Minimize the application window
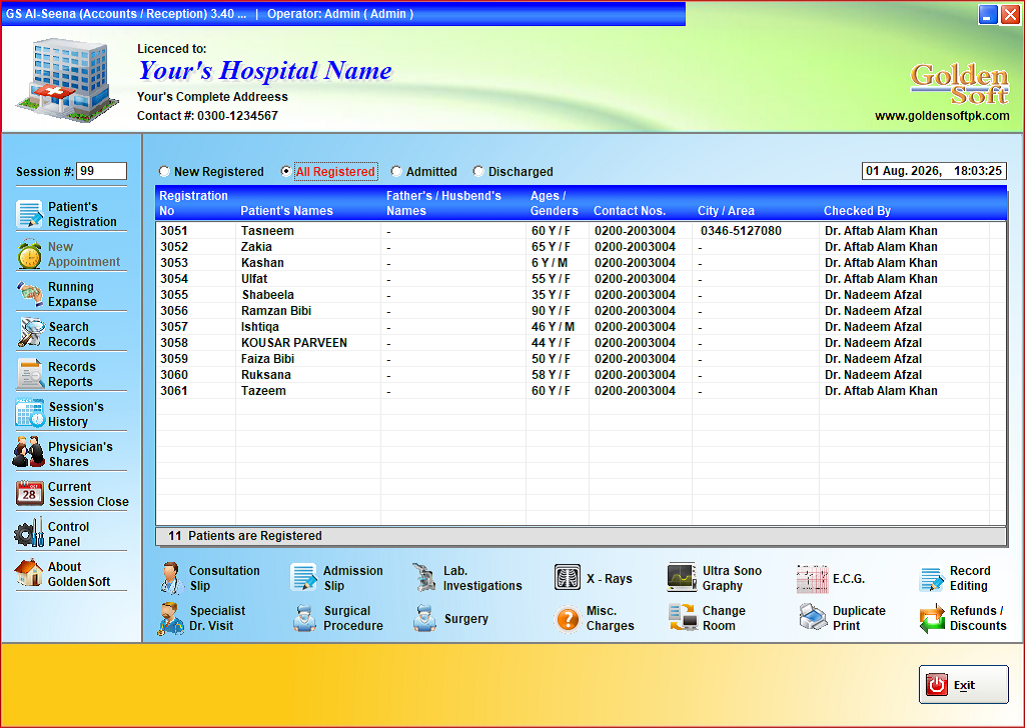1025x728 pixels. (x=988, y=14)
